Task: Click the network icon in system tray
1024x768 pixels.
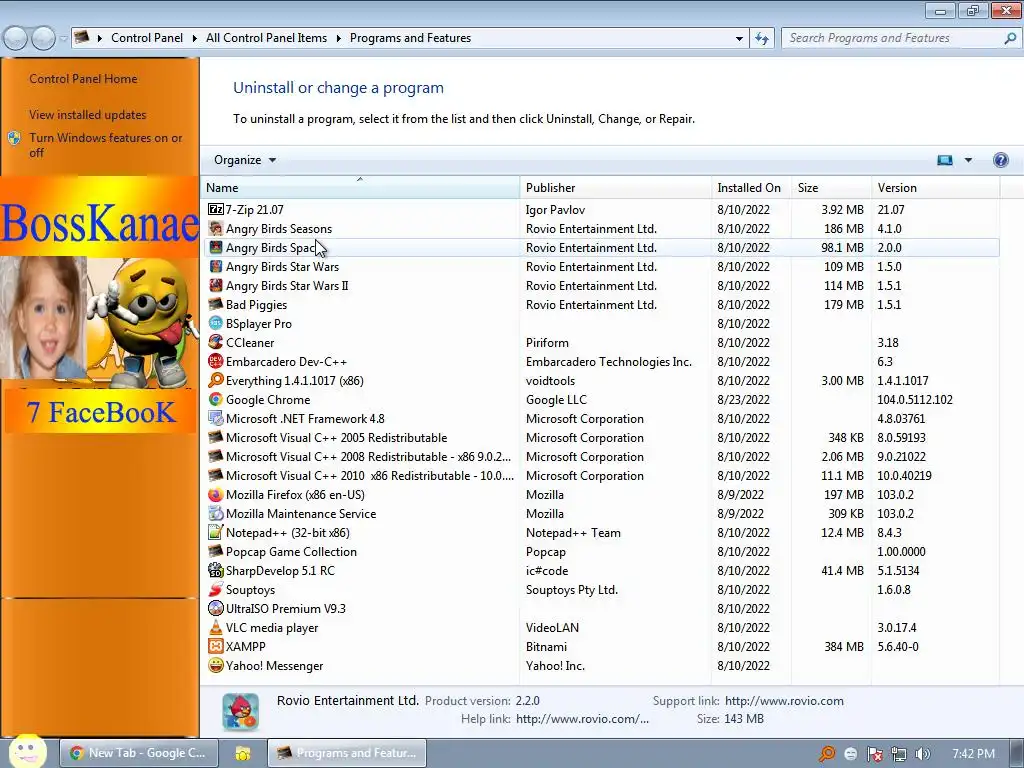Action: 899,754
